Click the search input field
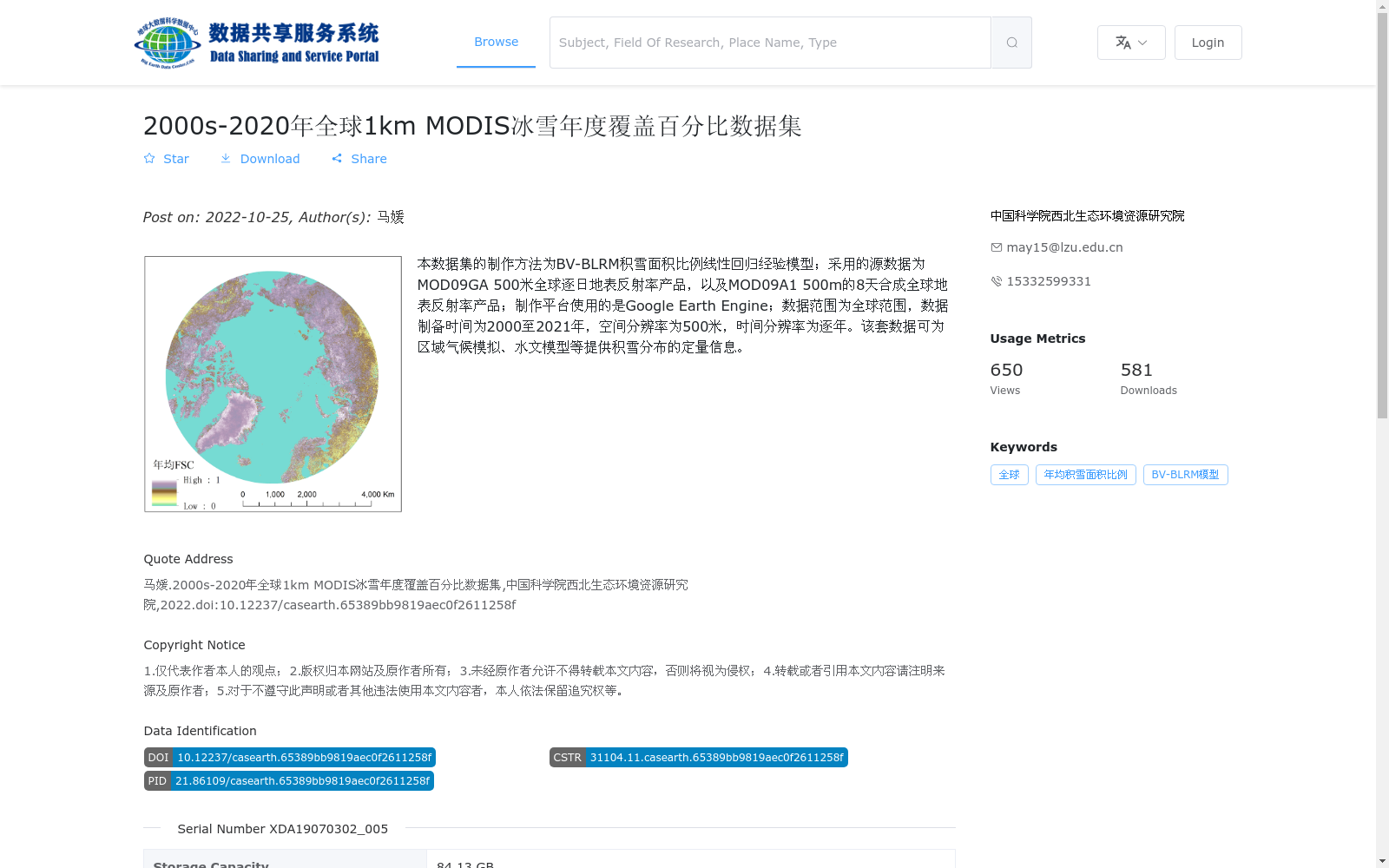1389x868 pixels. coord(770,43)
